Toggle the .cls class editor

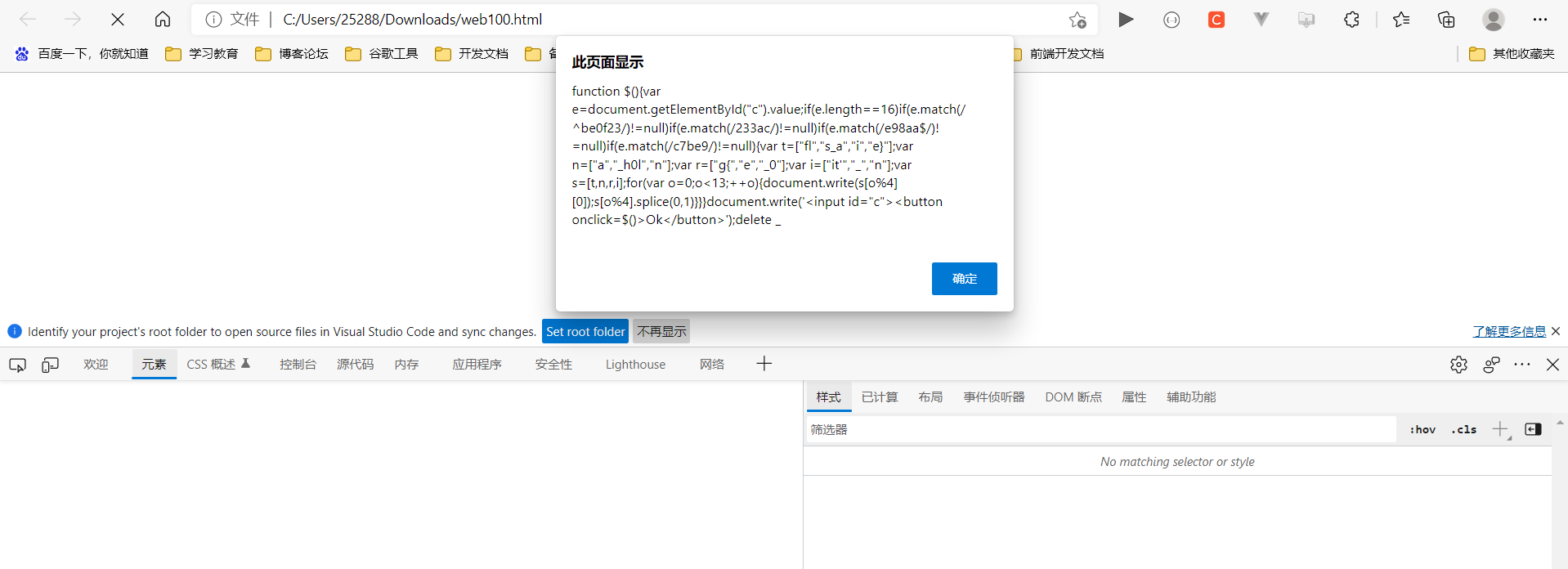coord(1463,429)
